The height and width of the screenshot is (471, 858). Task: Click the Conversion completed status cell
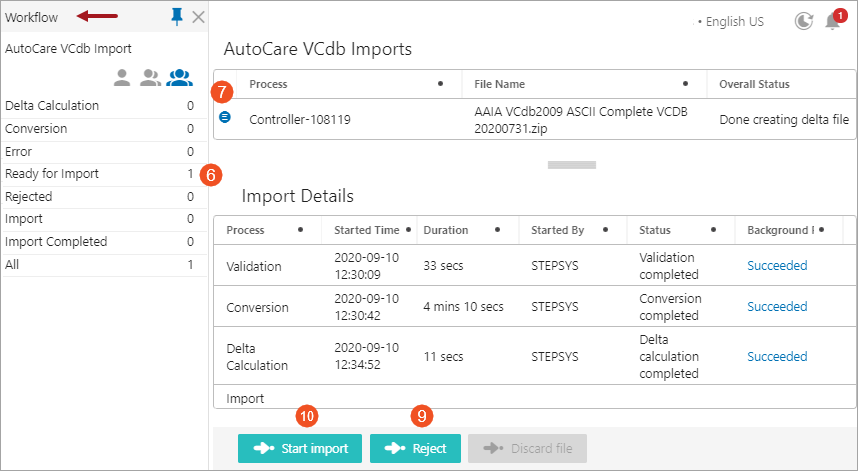pyautogui.click(x=670, y=307)
